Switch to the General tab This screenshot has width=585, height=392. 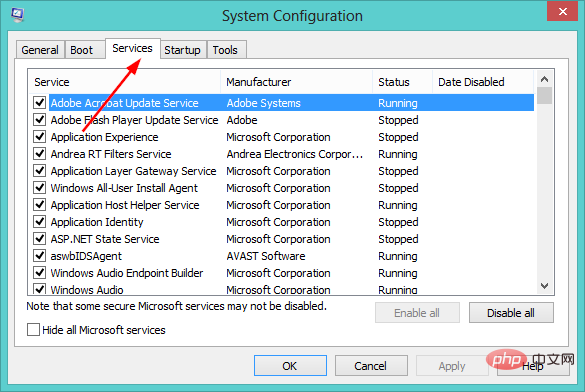point(40,50)
